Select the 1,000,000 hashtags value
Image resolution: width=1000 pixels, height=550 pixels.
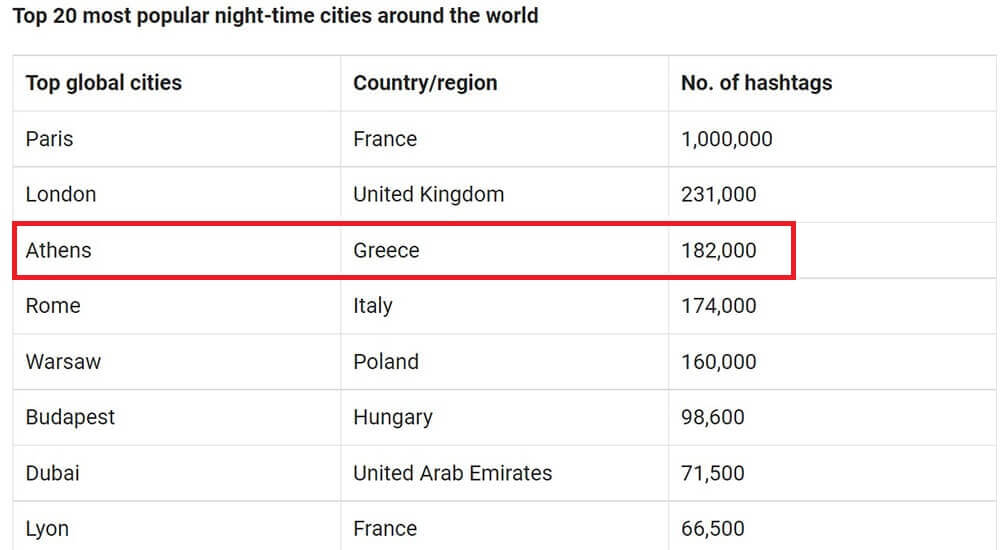(x=726, y=138)
